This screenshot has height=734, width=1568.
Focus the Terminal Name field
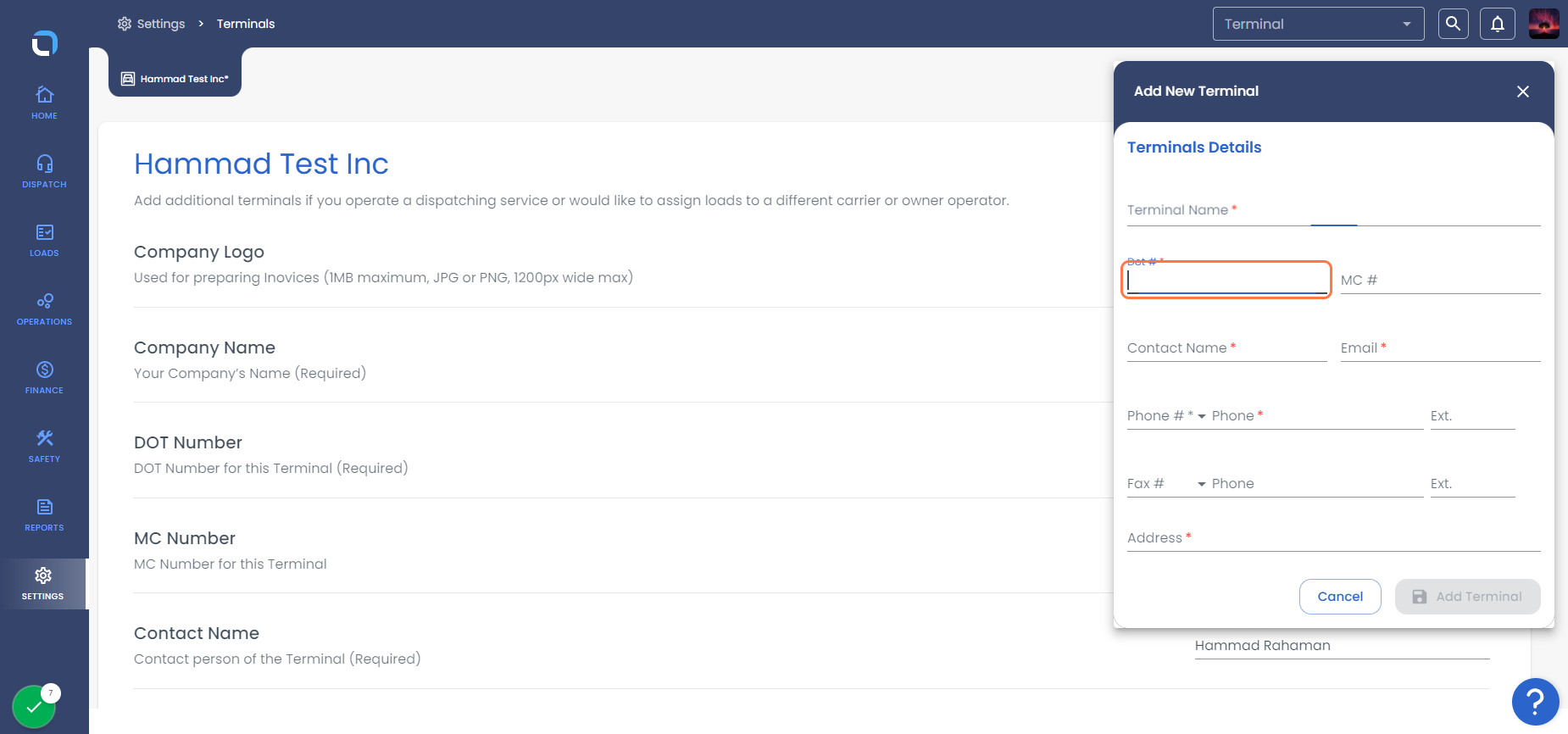[1333, 211]
